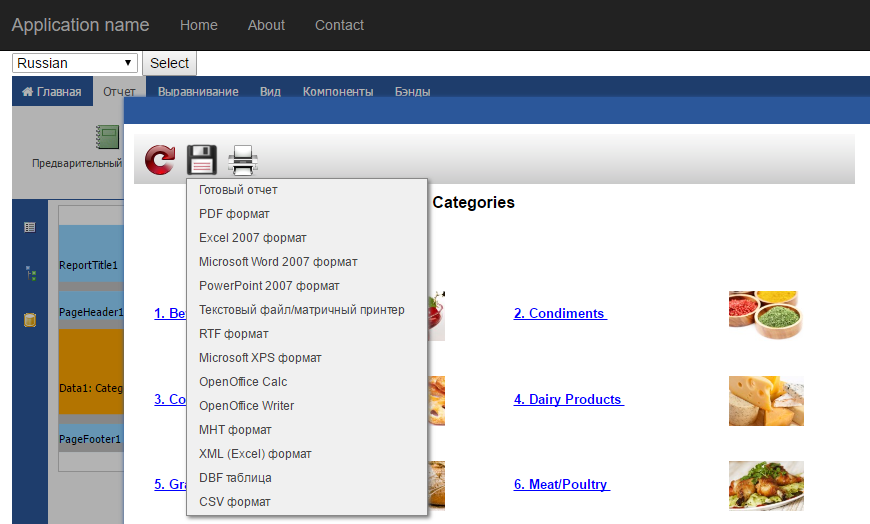
Task: Open the Компоненты ribbon tab
Action: pos(338,92)
